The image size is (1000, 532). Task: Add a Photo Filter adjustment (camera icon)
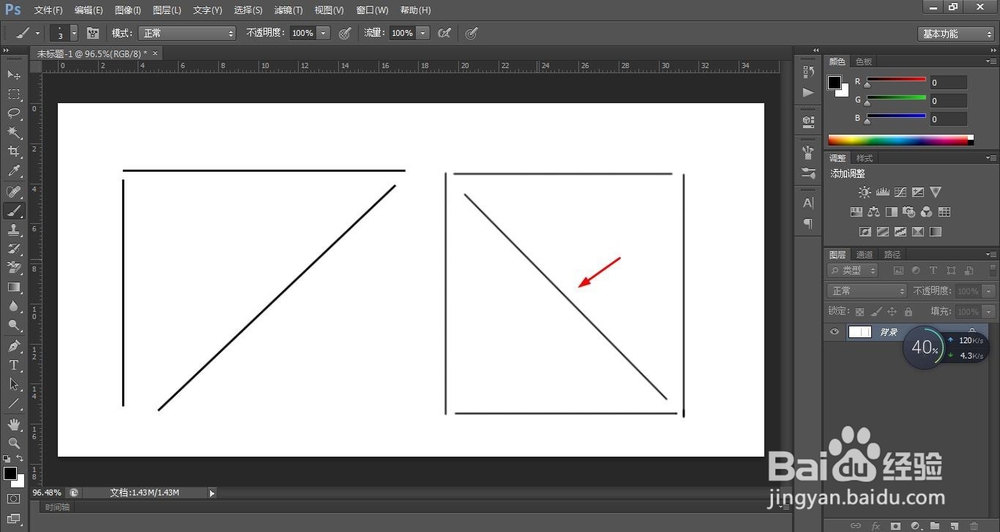pos(909,212)
